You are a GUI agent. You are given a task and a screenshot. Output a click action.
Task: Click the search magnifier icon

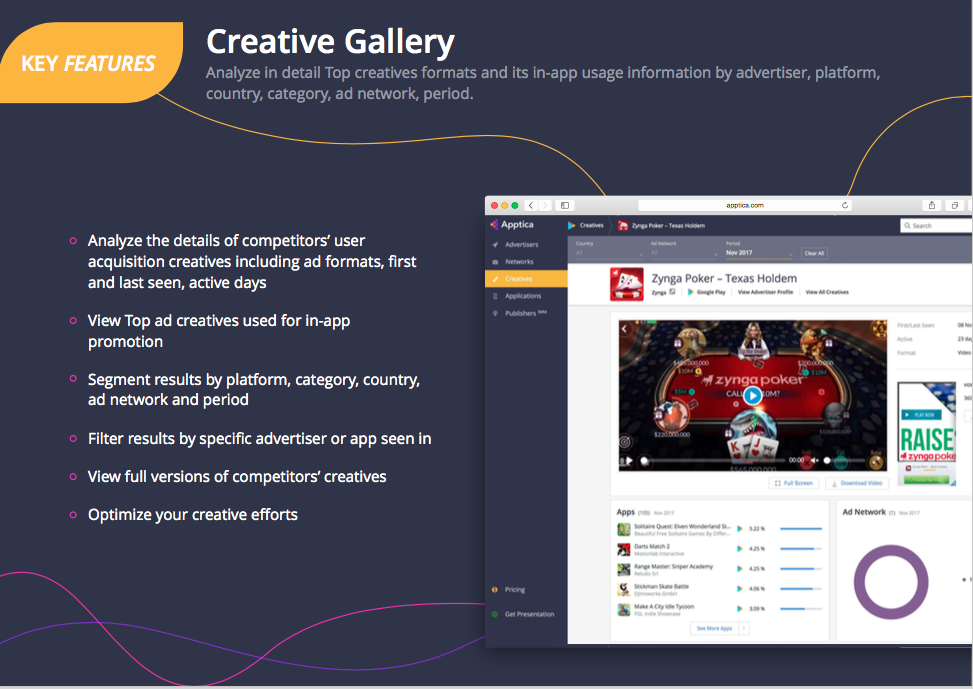click(907, 225)
